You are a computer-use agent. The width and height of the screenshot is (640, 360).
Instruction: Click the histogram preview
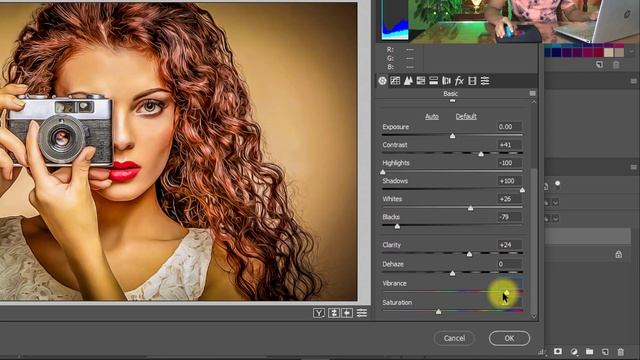(395, 20)
